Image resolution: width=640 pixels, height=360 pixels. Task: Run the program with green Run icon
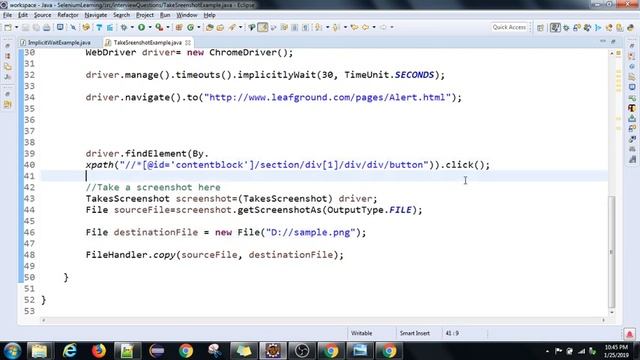142,27
